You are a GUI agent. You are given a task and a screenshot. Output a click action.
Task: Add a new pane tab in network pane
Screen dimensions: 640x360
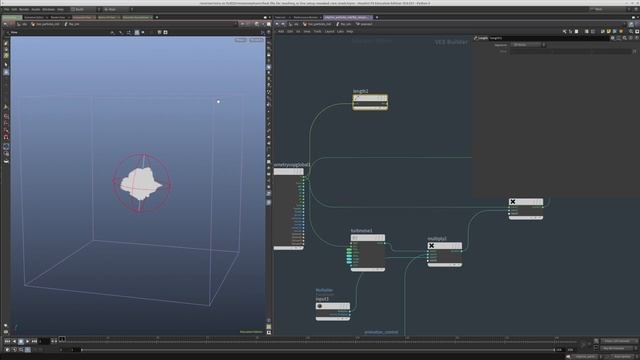377,17
